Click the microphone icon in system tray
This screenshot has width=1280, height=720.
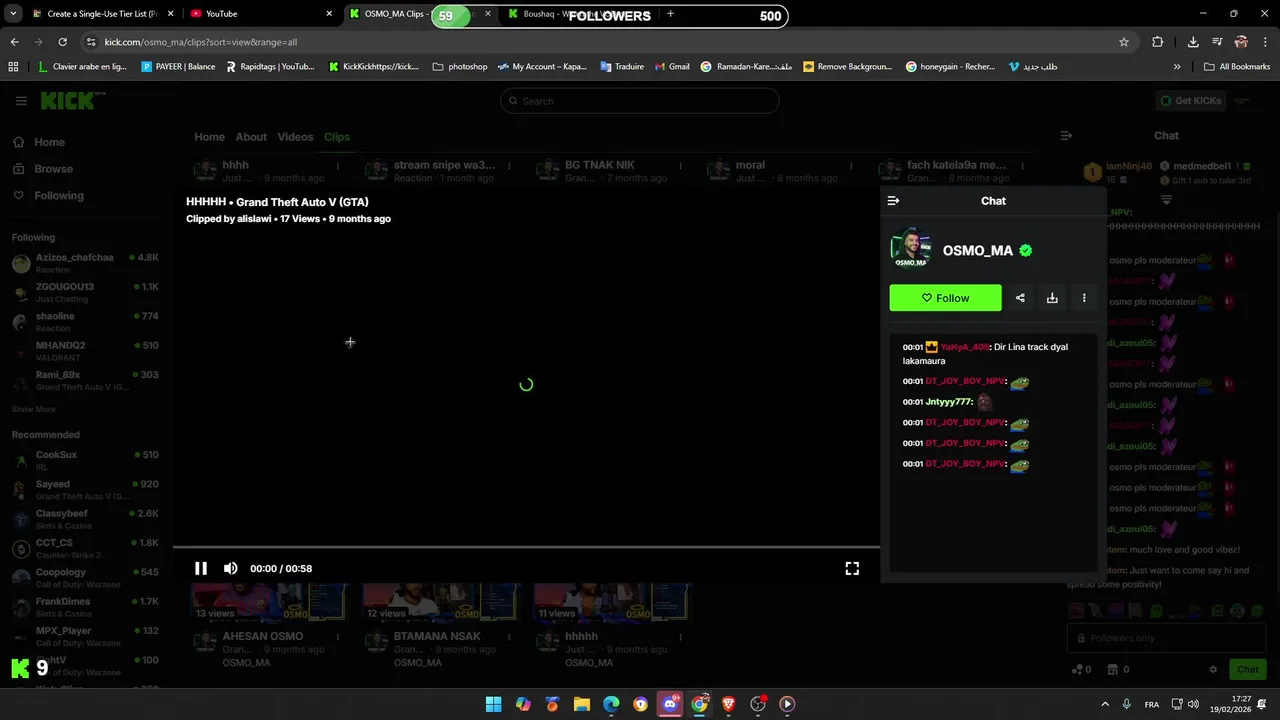1127,704
